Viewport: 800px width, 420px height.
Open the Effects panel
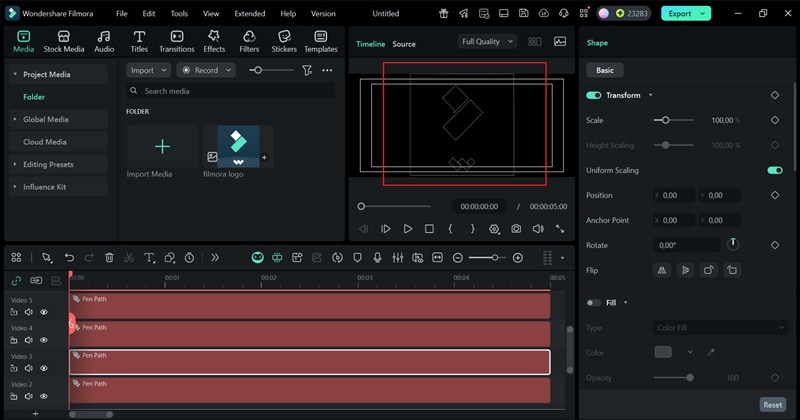click(214, 41)
